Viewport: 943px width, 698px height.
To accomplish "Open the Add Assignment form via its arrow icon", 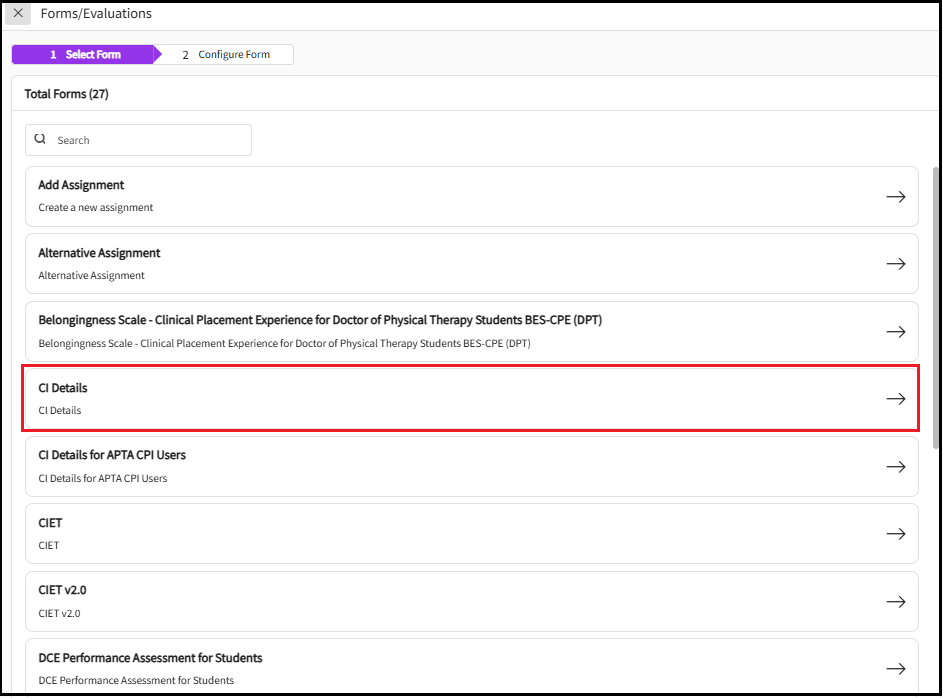I will tap(896, 196).
